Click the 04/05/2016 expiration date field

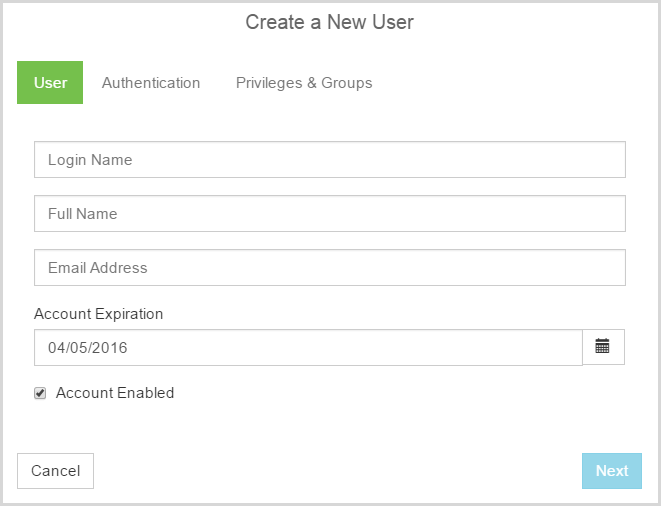(x=308, y=347)
